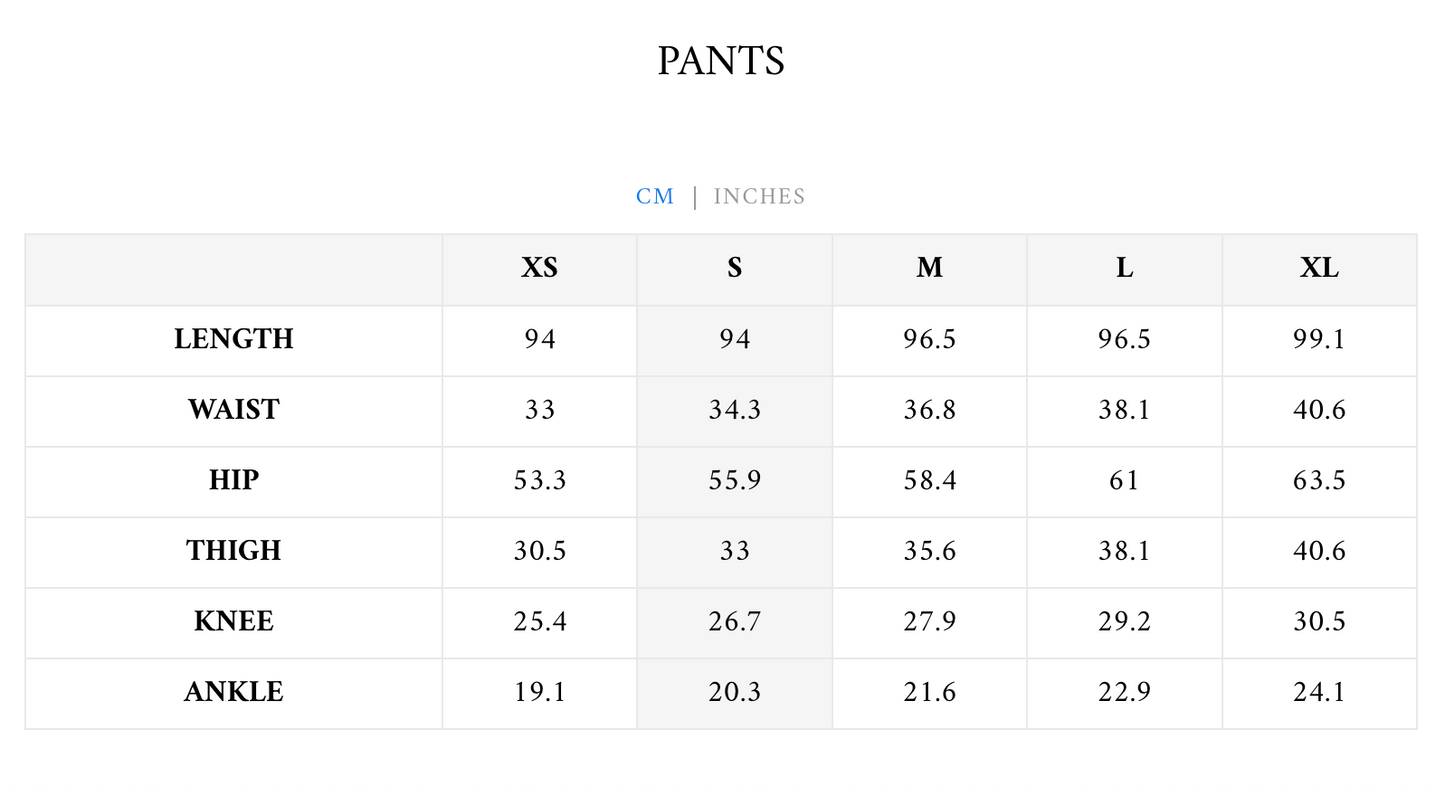Select the L size column header

1125,268
